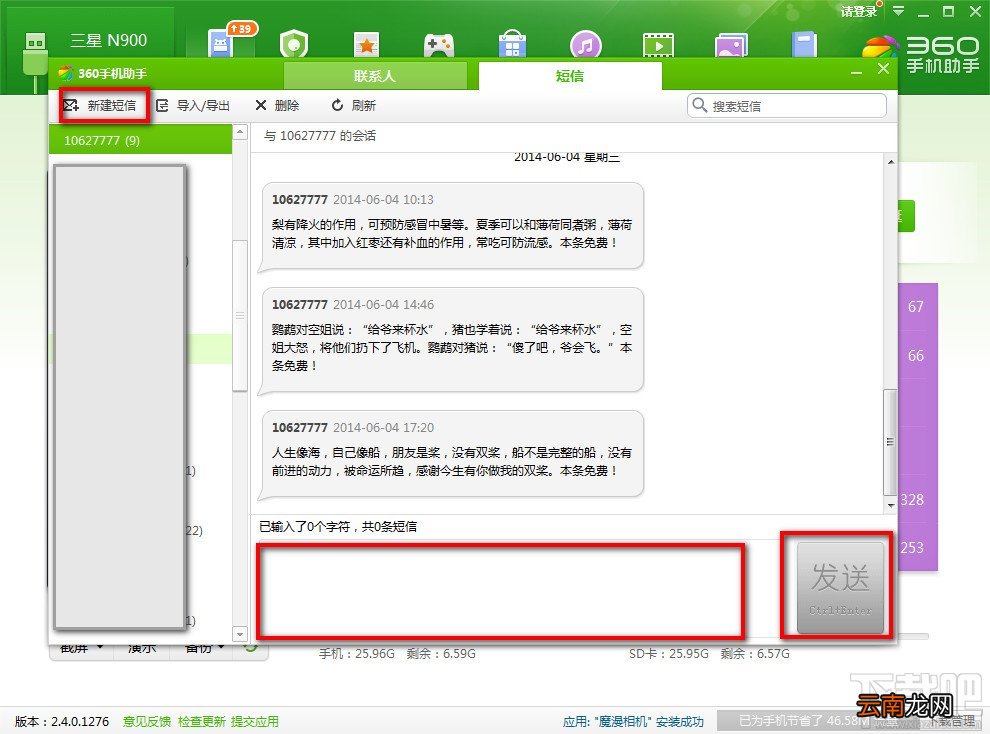Click the 请登录 login link
Image resolution: width=990 pixels, height=734 pixels.
pyautogui.click(x=859, y=11)
